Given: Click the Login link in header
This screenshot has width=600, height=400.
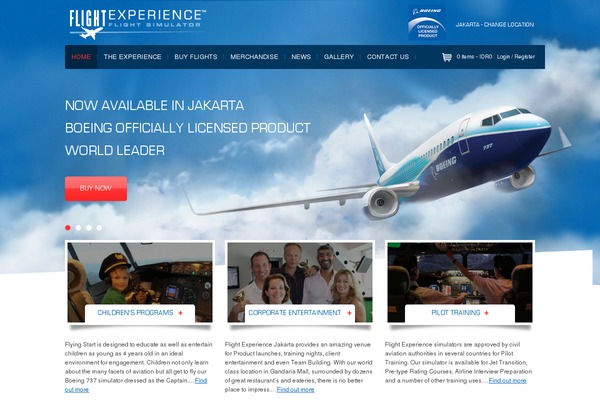Looking at the screenshot, I should click(503, 57).
